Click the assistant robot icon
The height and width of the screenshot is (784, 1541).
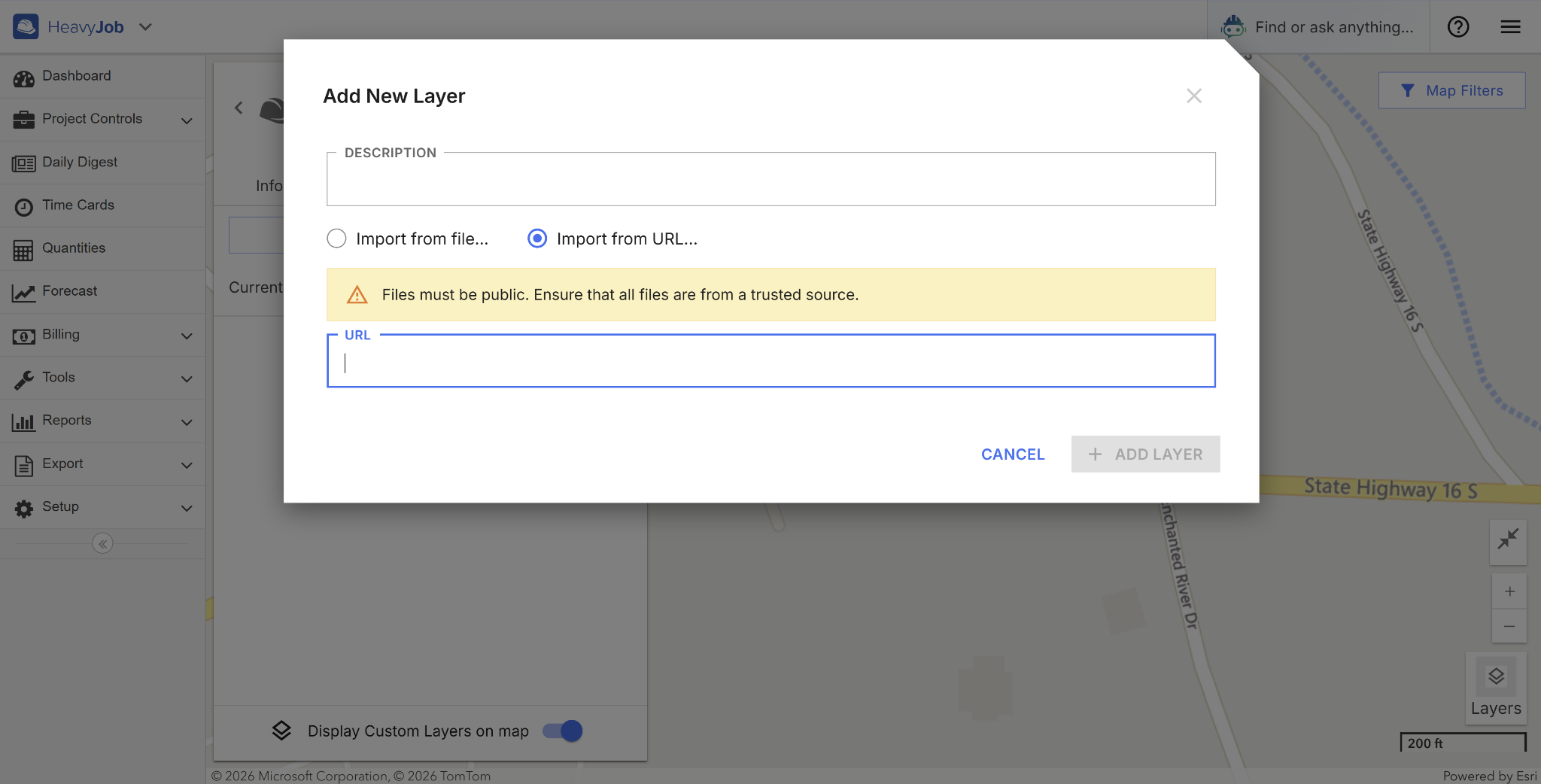(1233, 27)
